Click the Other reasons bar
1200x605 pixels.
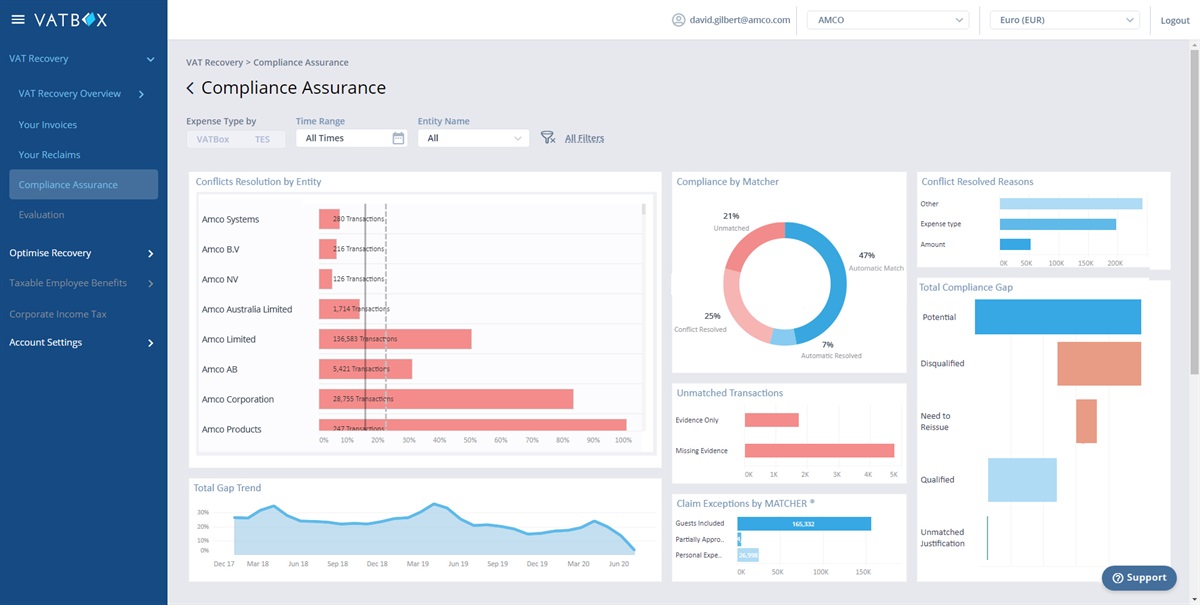(x=1071, y=204)
